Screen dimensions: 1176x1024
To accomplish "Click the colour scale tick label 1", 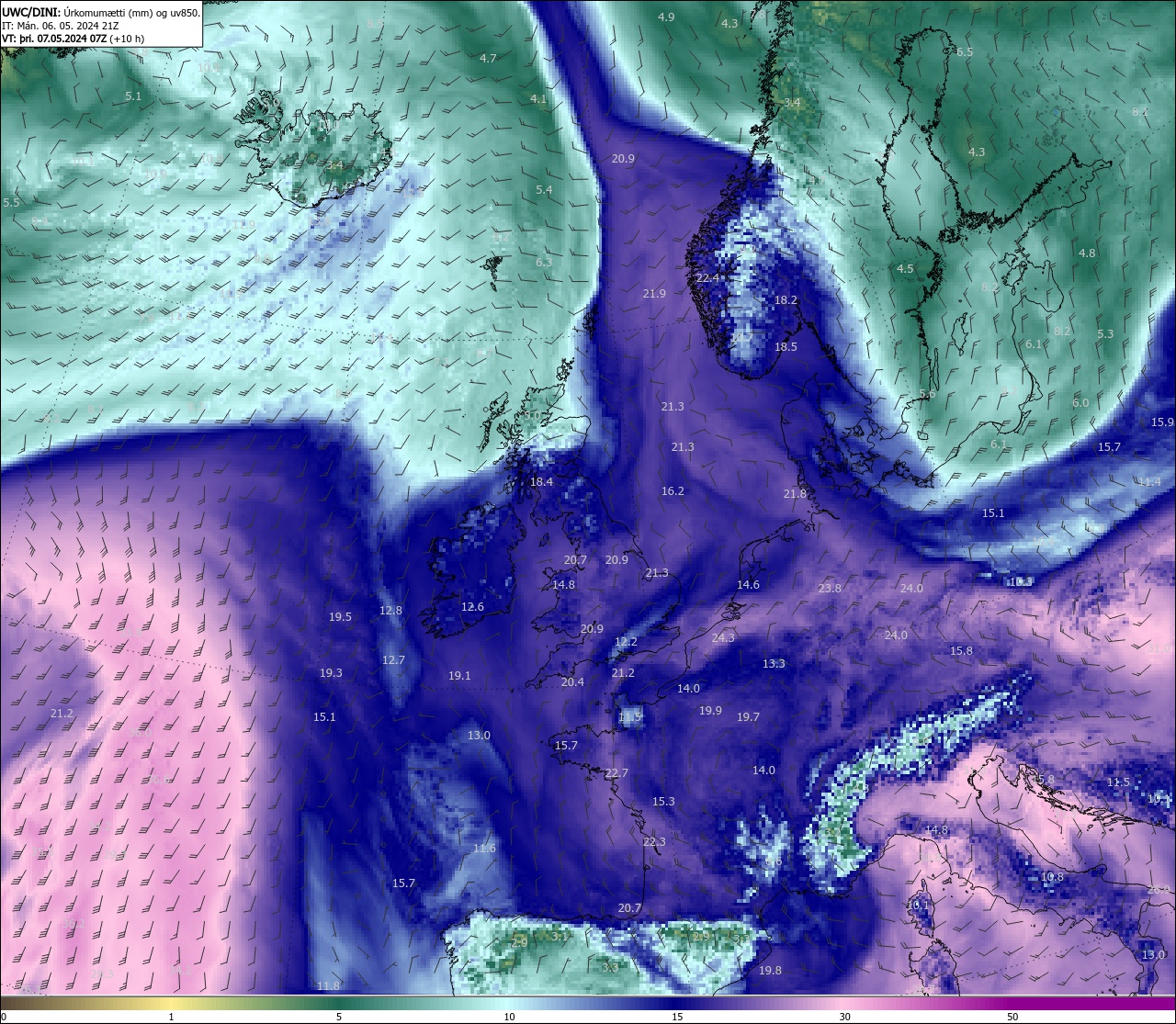I will 171,1017.
